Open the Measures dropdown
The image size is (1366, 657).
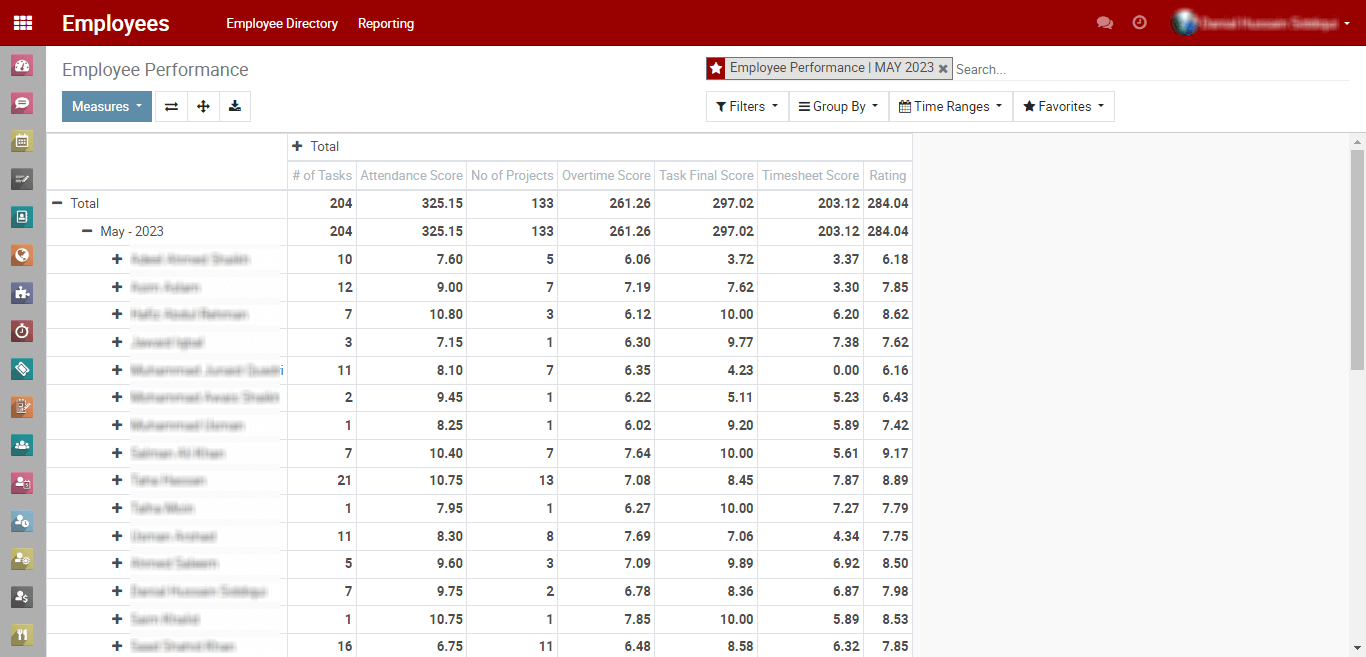107,107
